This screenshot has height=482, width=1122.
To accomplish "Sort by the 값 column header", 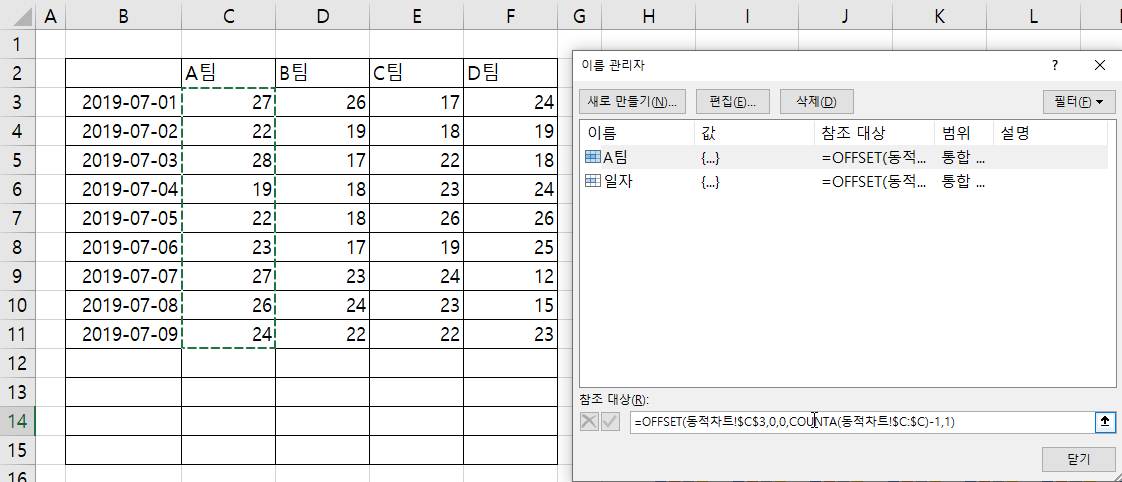I will pos(754,133).
